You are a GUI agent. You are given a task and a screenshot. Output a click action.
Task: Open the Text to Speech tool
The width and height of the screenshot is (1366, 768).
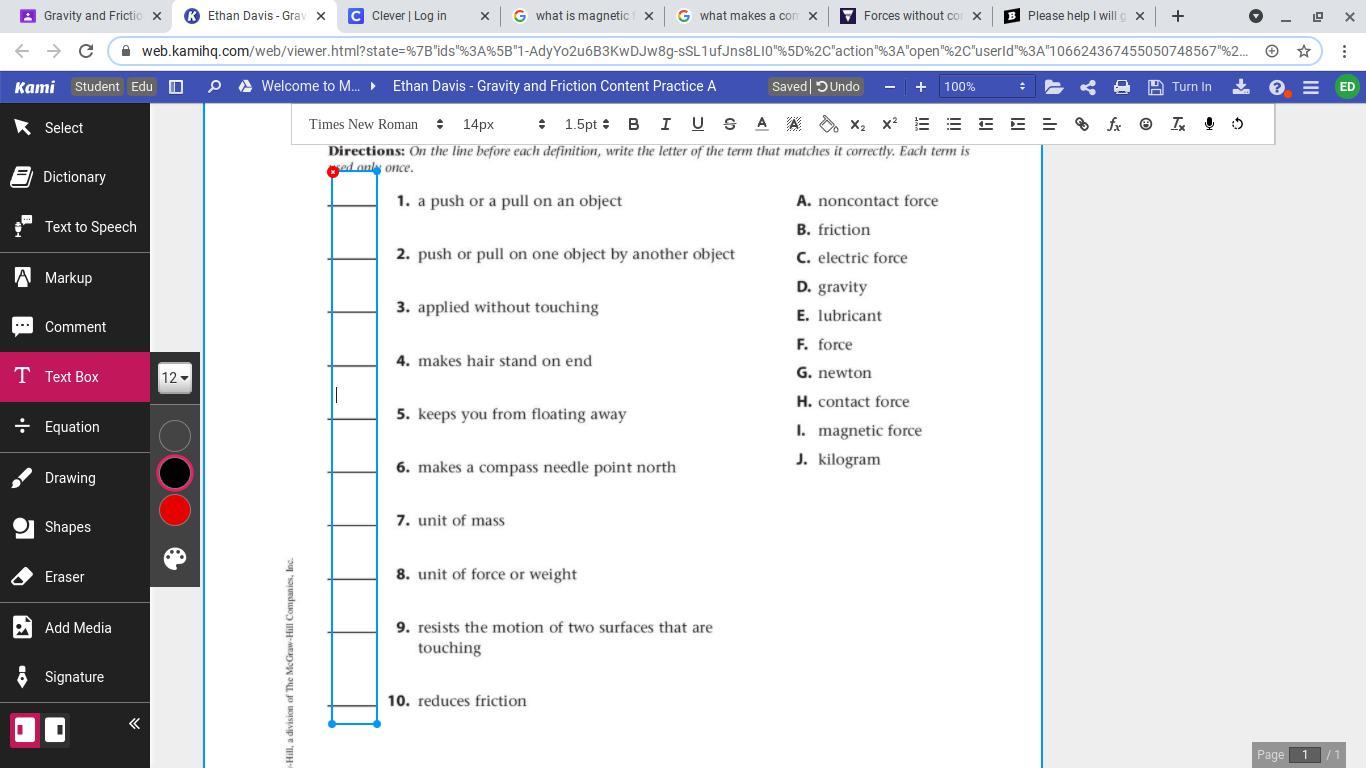pos(75,227)
